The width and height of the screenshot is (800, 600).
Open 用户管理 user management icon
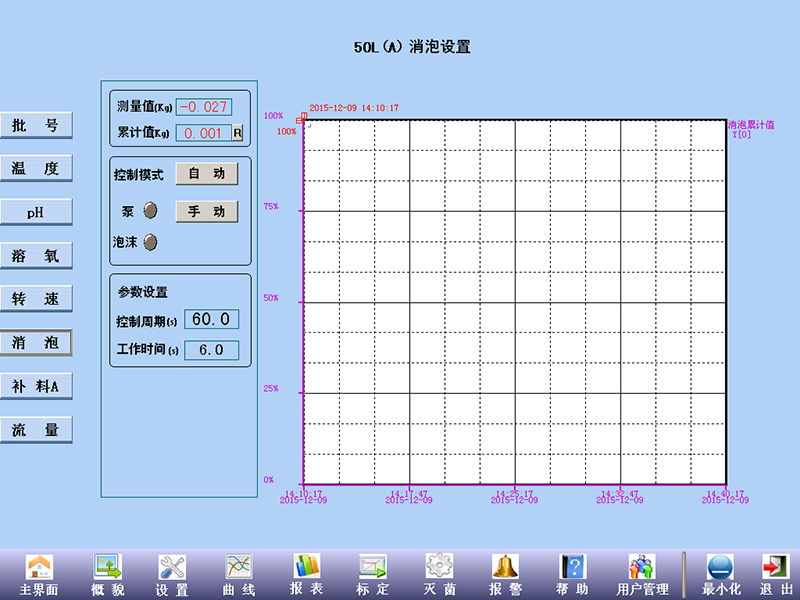point(641,567)
